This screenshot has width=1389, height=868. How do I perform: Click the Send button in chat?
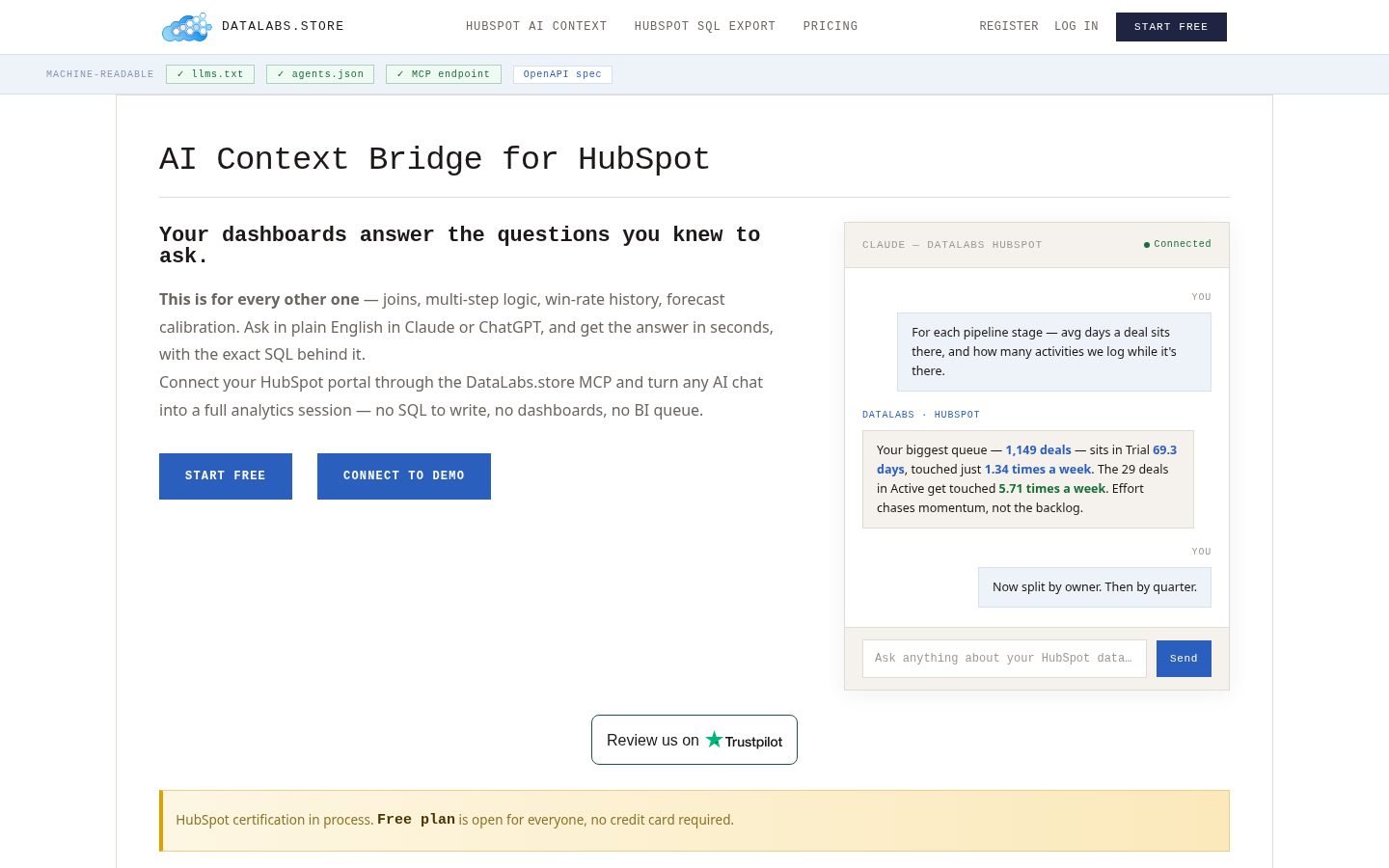[x=1184, y=659]
